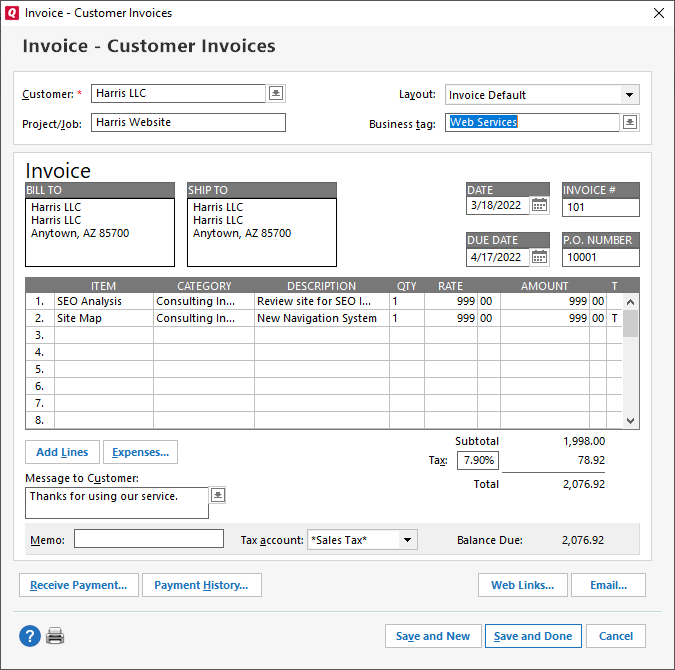
Task: Click the tax amount 78.92
Action: click(x=591, y=460)
